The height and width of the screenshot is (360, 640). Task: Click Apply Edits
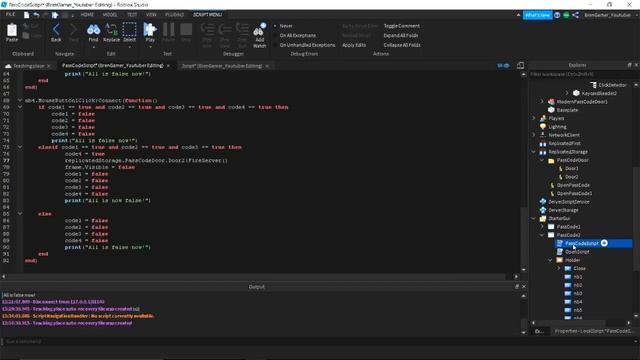click(x=354, y=45)
